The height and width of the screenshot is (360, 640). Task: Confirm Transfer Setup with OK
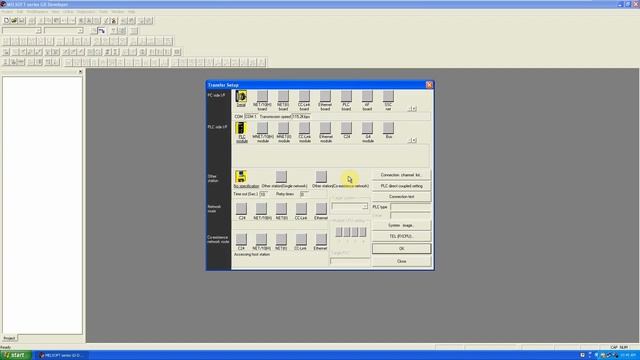(x=401, y=249)
